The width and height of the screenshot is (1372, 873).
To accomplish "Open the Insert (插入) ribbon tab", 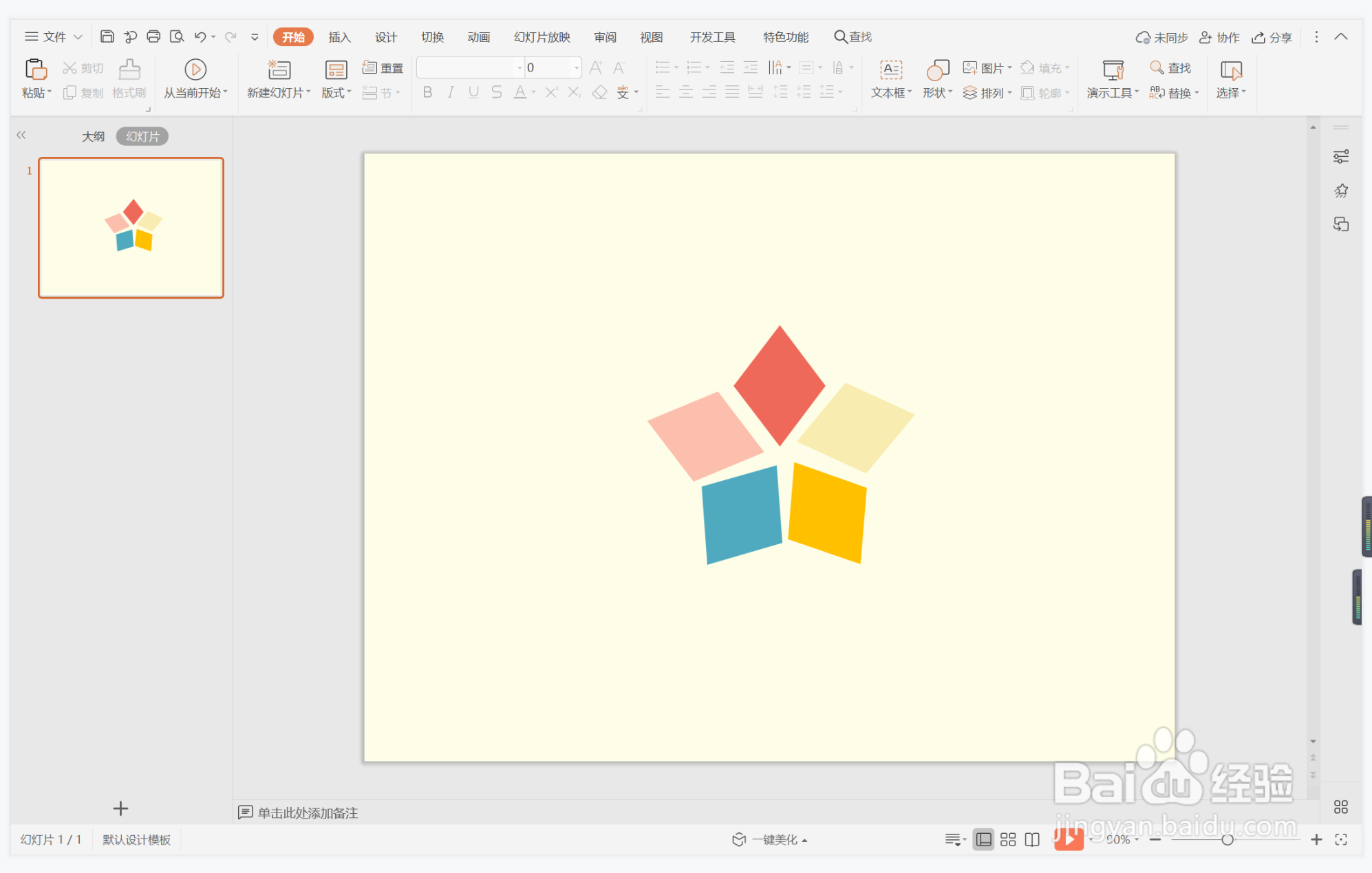I will point(339,37).
